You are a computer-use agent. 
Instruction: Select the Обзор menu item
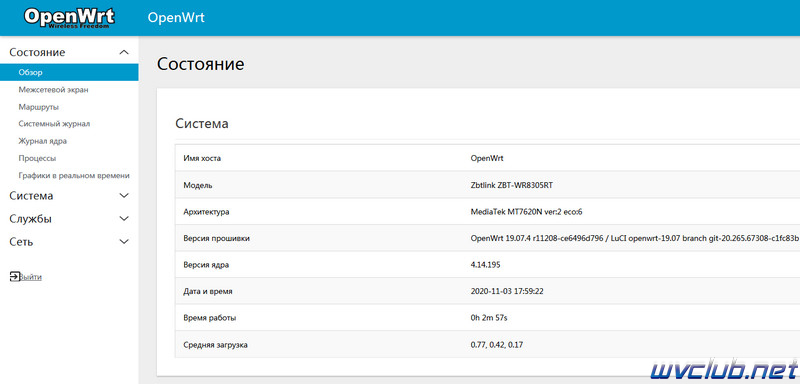point(69,72)
